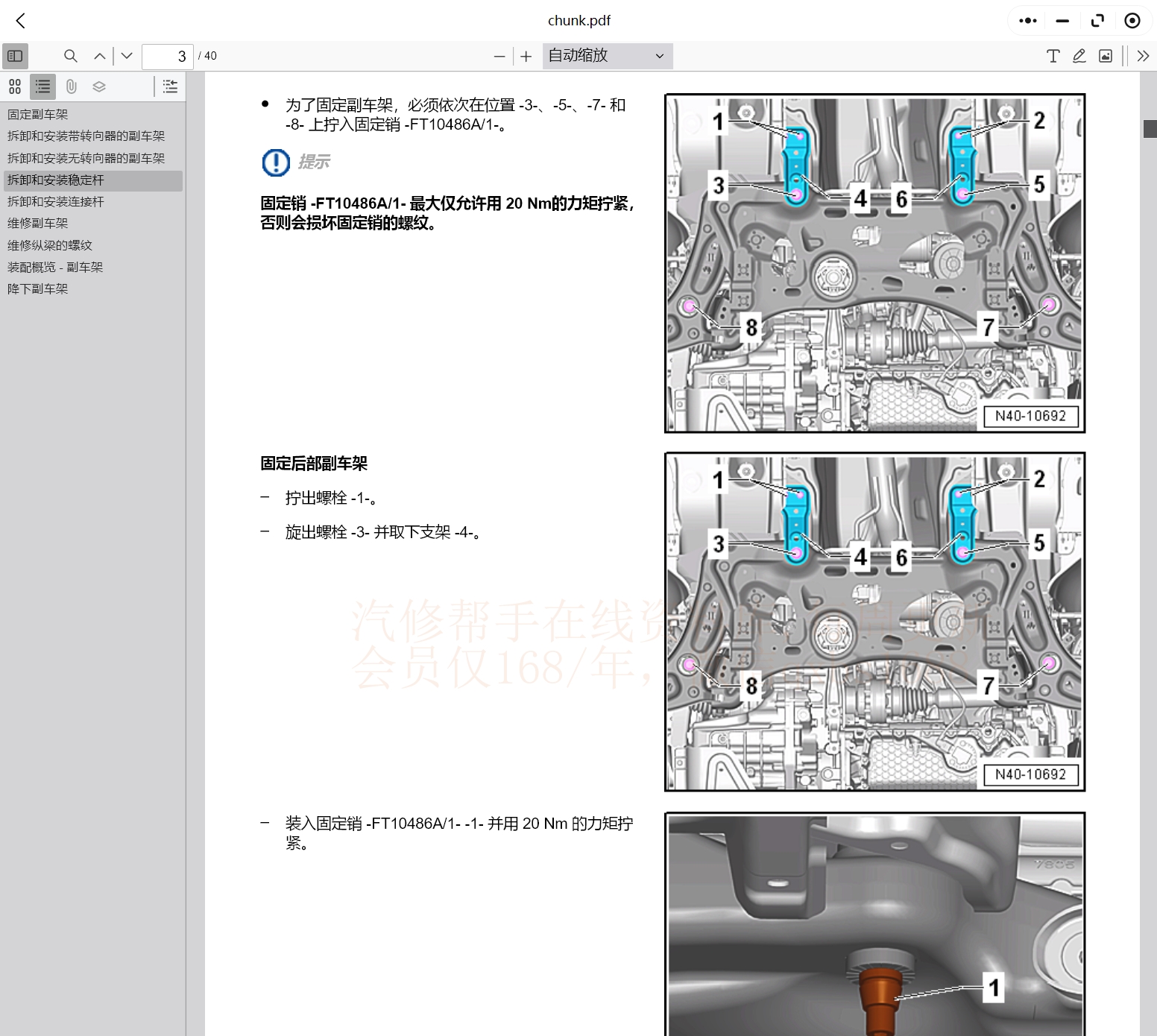Go to the next page
The height and width of the screenshot is (1036, 1157).
[x=127, y=56]
